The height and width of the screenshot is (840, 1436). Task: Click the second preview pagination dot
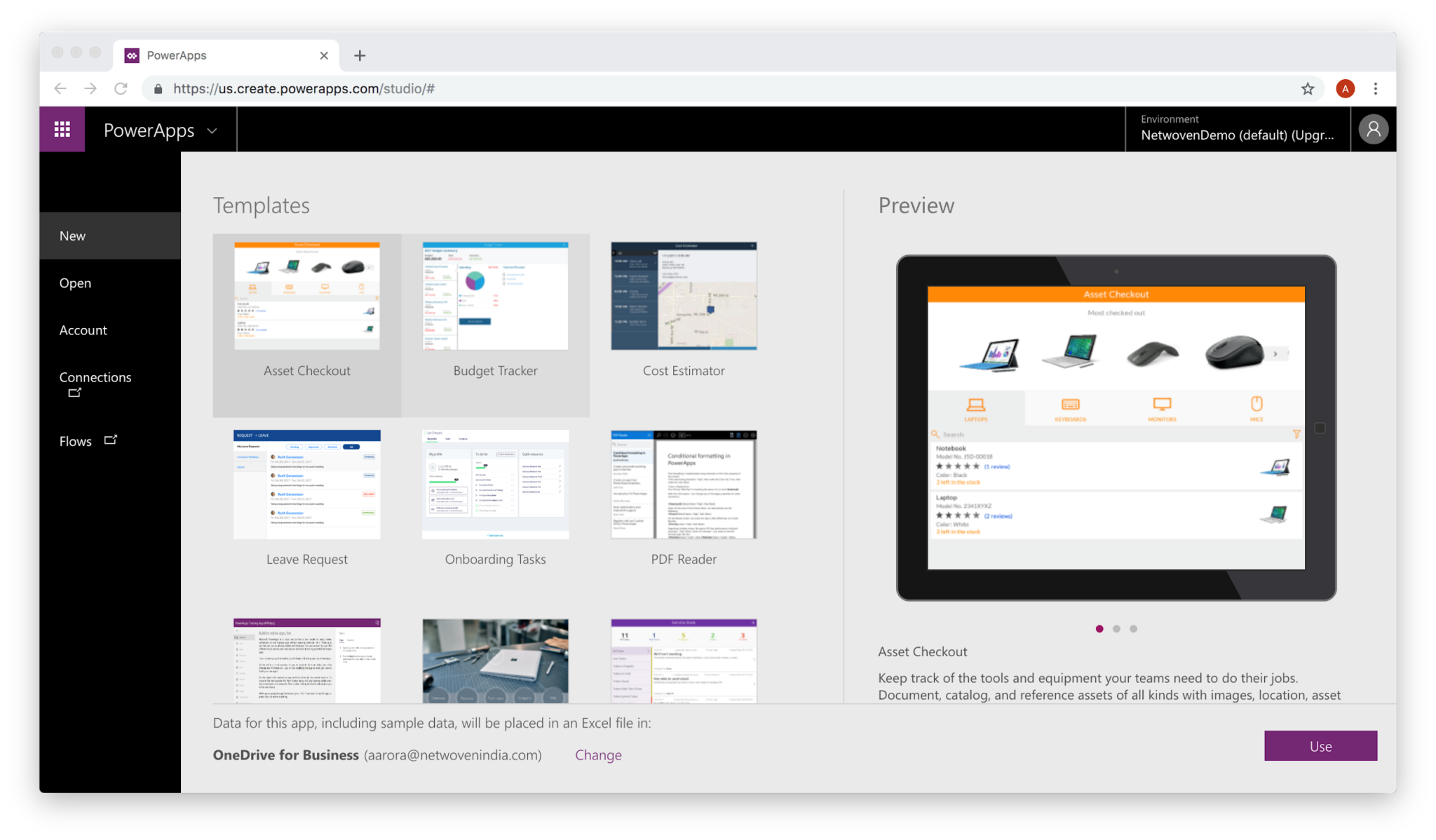point(1116,629)
